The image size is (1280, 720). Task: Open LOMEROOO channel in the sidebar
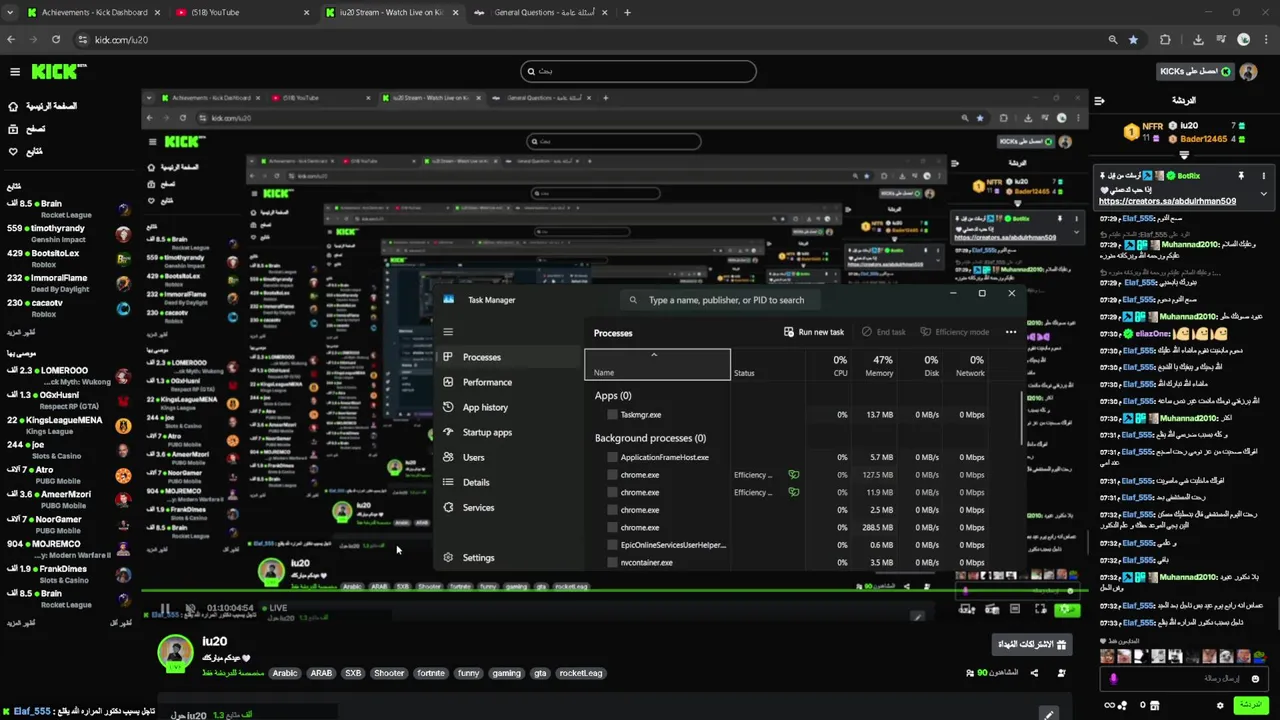tap(67, 376)
